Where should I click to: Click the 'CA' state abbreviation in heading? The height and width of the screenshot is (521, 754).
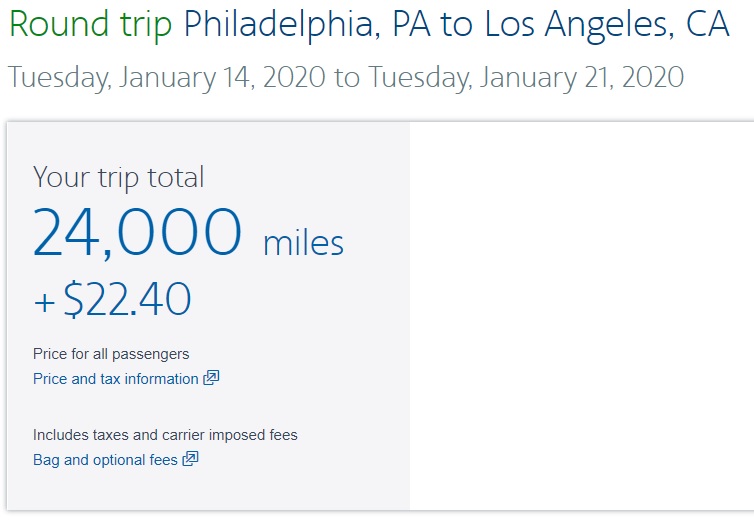tap(706, 24)
